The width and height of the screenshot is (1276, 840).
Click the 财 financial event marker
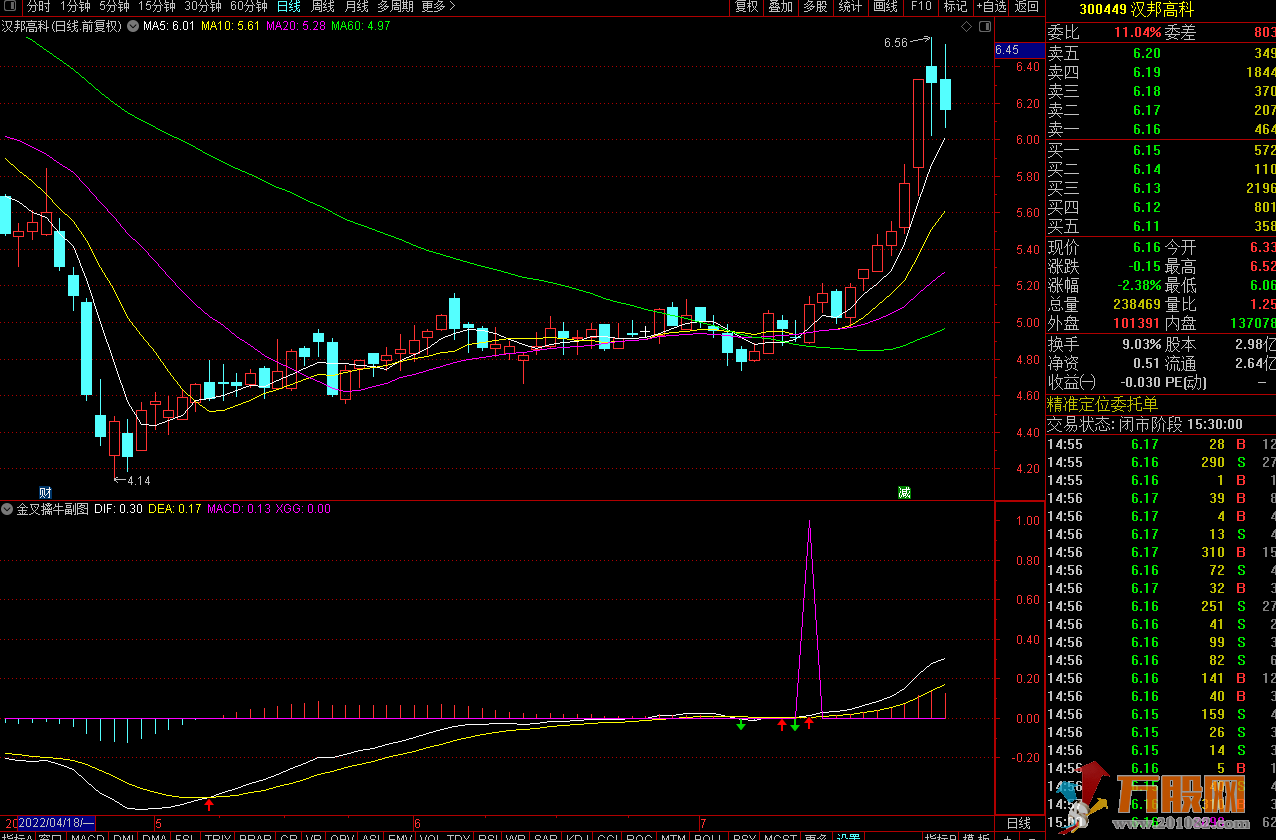(x=45, y=492)
